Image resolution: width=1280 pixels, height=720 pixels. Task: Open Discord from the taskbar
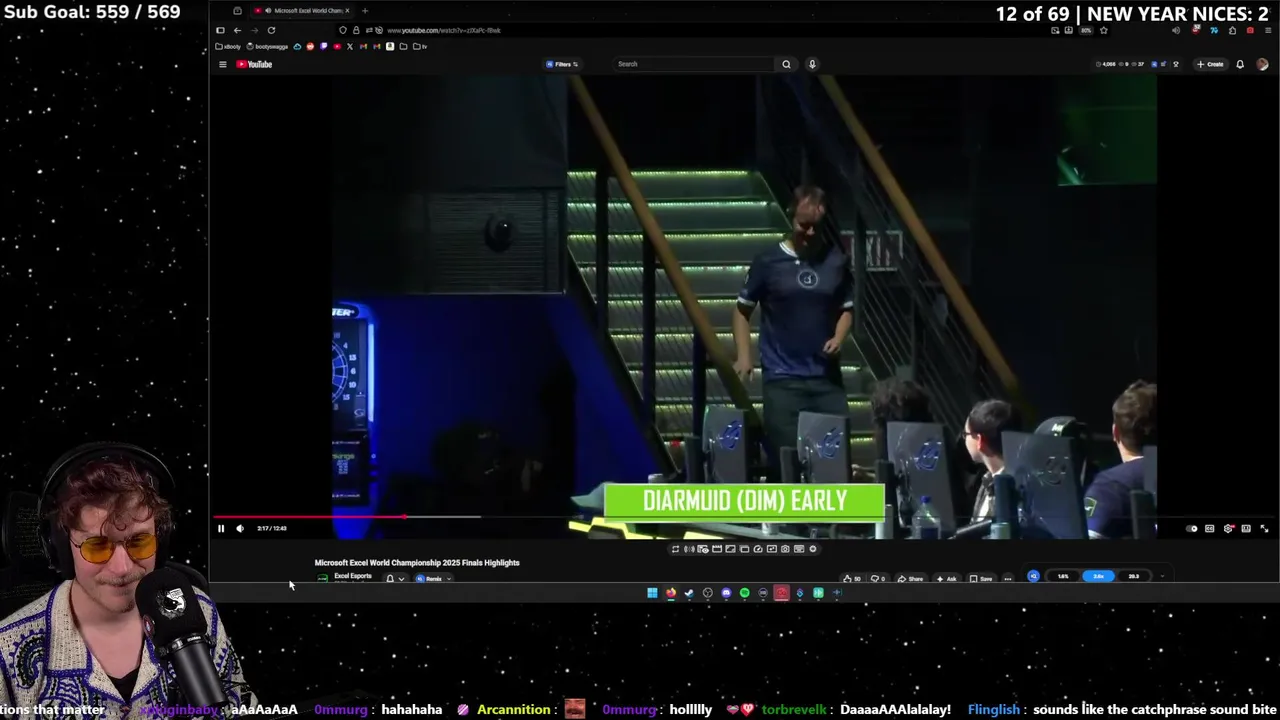click(x=726, y=593)
